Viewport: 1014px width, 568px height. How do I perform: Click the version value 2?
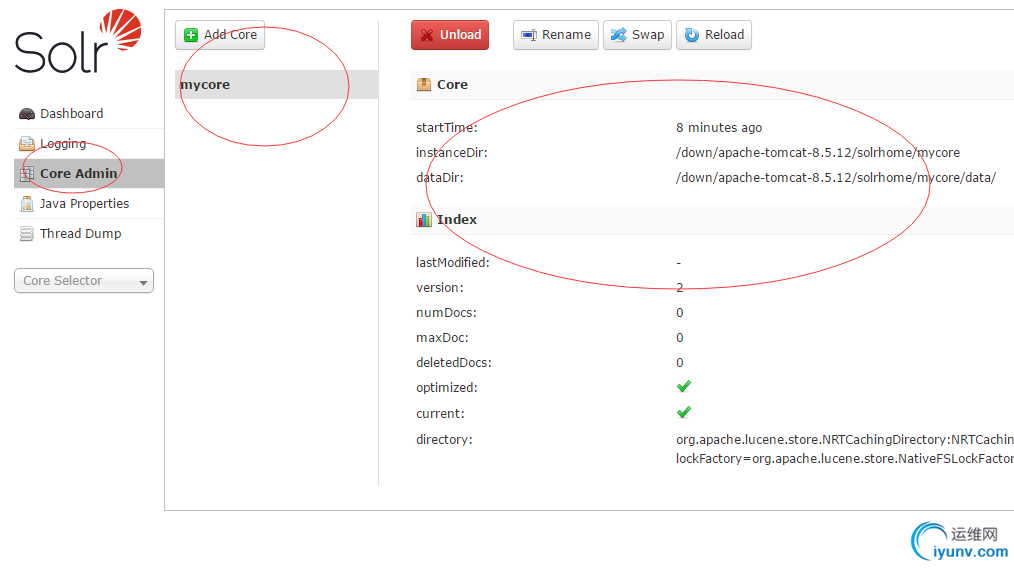680,288
